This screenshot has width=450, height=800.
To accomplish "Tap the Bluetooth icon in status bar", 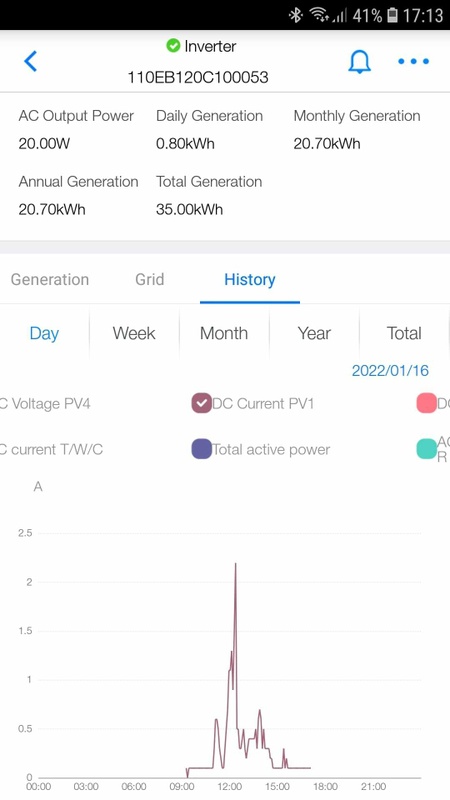I will [296, 15].
